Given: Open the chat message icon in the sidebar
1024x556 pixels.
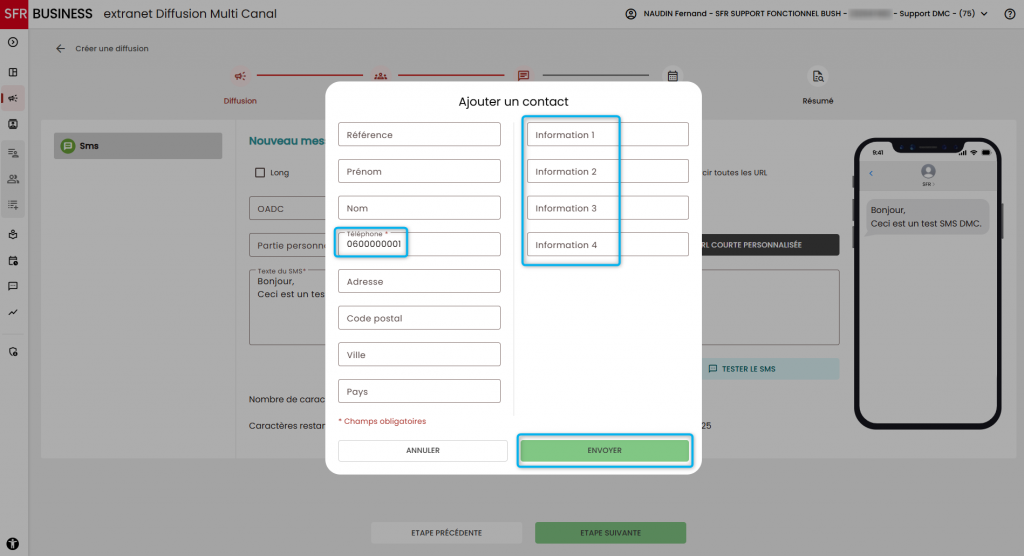Looking at the screenshot, I should pos(13,286).
